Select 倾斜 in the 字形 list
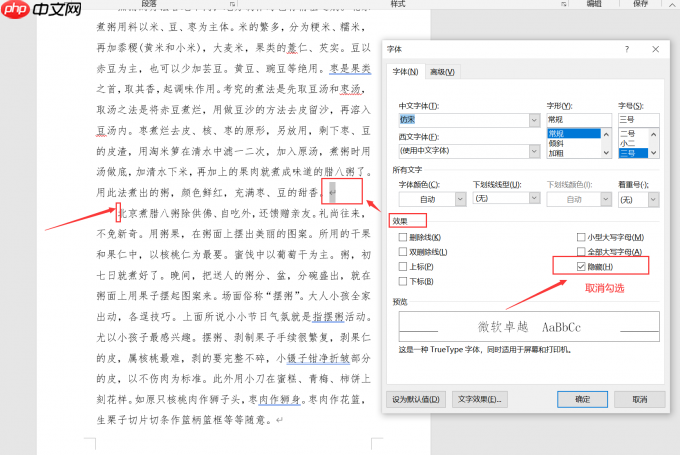This screenshot has height=455, width=680. click(x=574, y=143)
